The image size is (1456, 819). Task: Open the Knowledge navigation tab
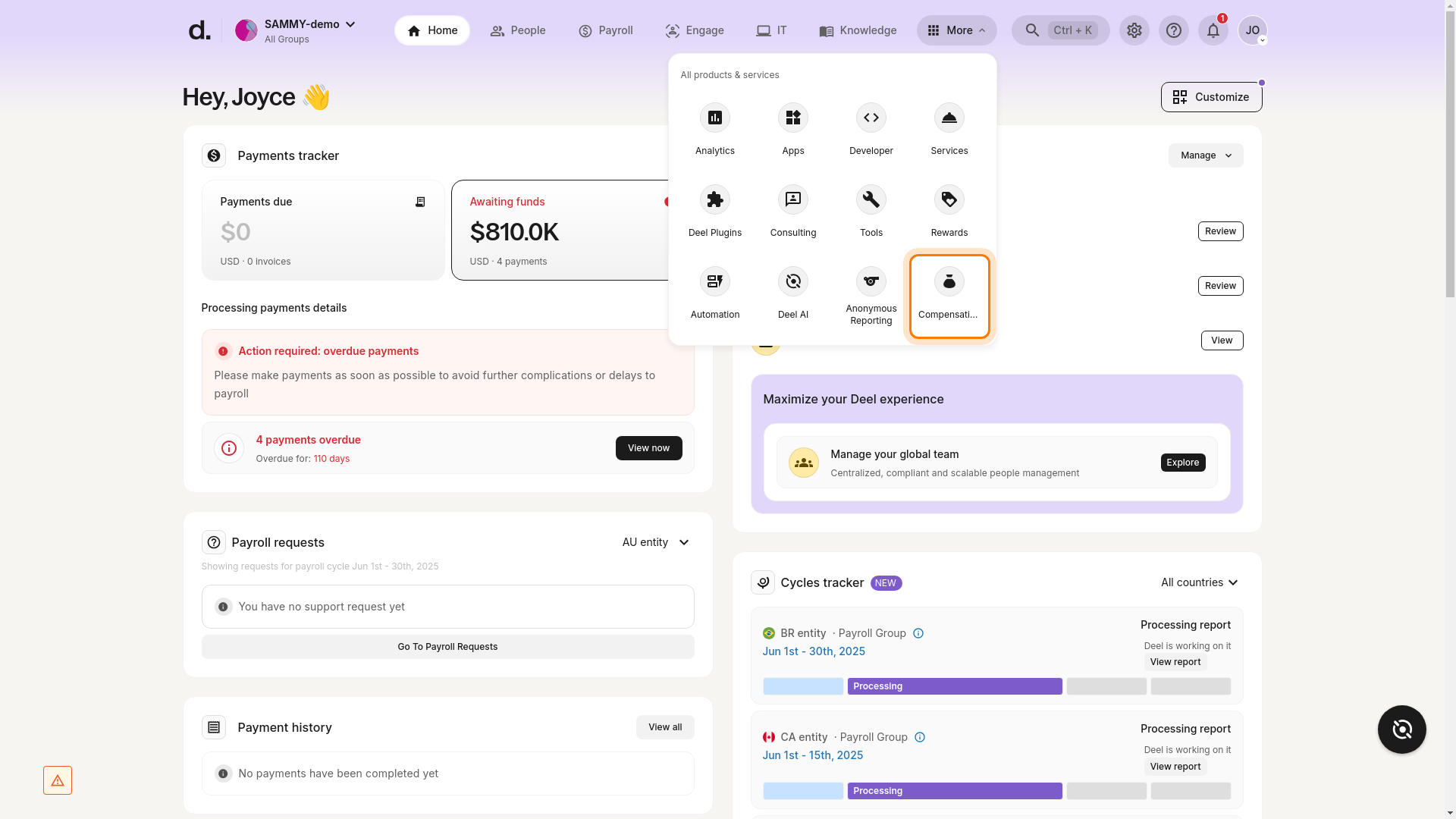coord(858,30)
